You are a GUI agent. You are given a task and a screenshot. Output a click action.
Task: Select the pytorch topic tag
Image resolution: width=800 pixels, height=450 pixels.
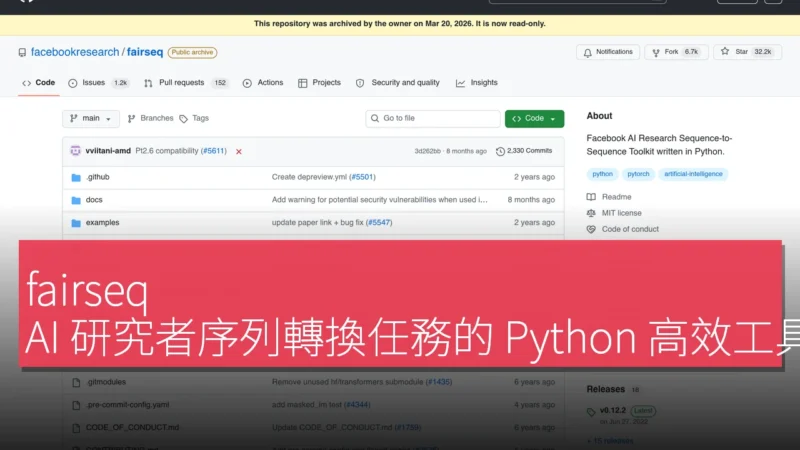(x=638, y=174)
